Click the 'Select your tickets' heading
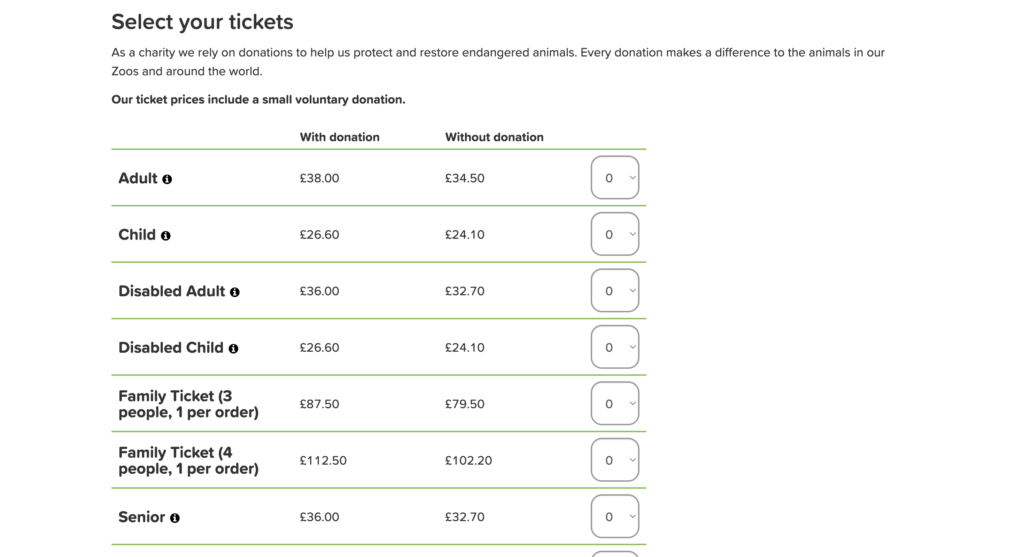The height and width of the screenshot is (557, 1024). pyautogui.click(x=202, y=22)
